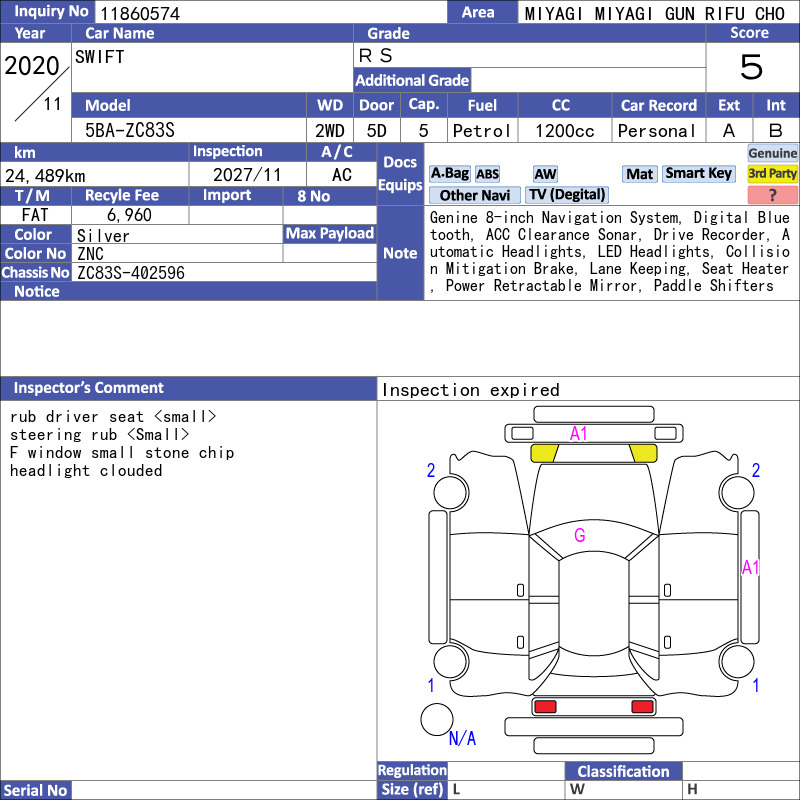The image size is (800, 800).
Task: Select engine size 1200cc
Action: (x=565, y=131)
